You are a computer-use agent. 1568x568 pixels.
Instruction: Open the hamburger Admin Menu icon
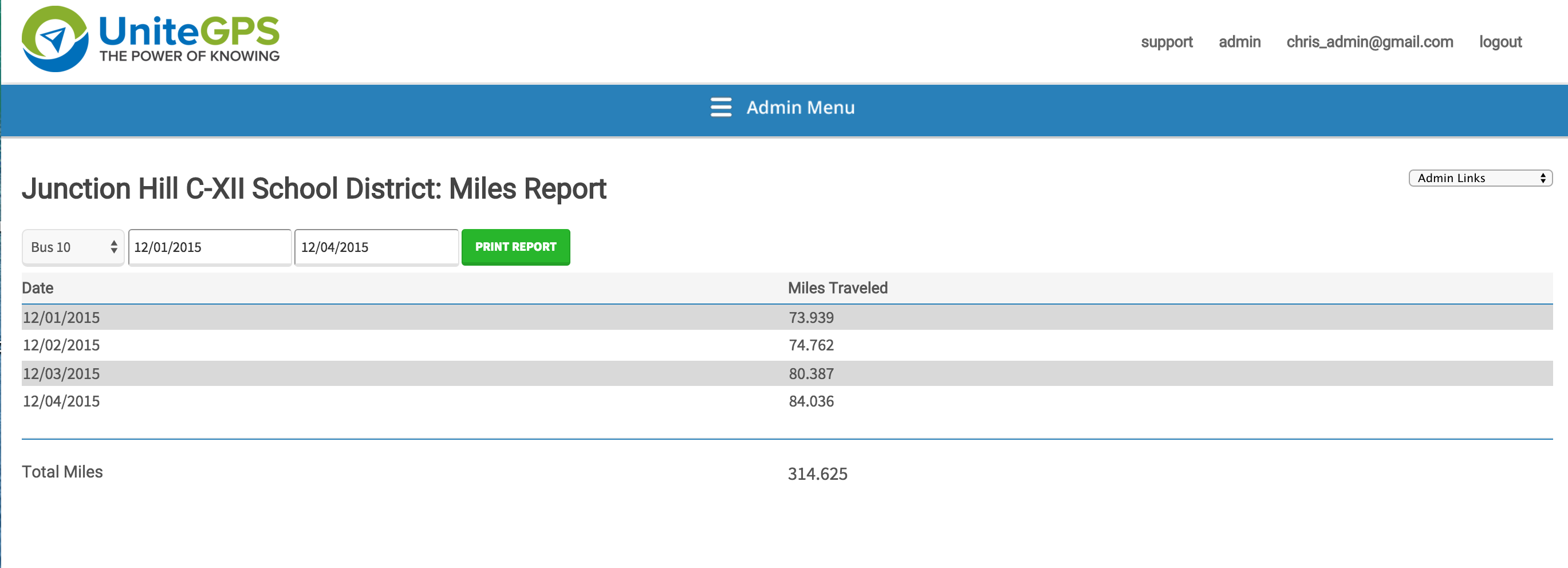[720, 107]
